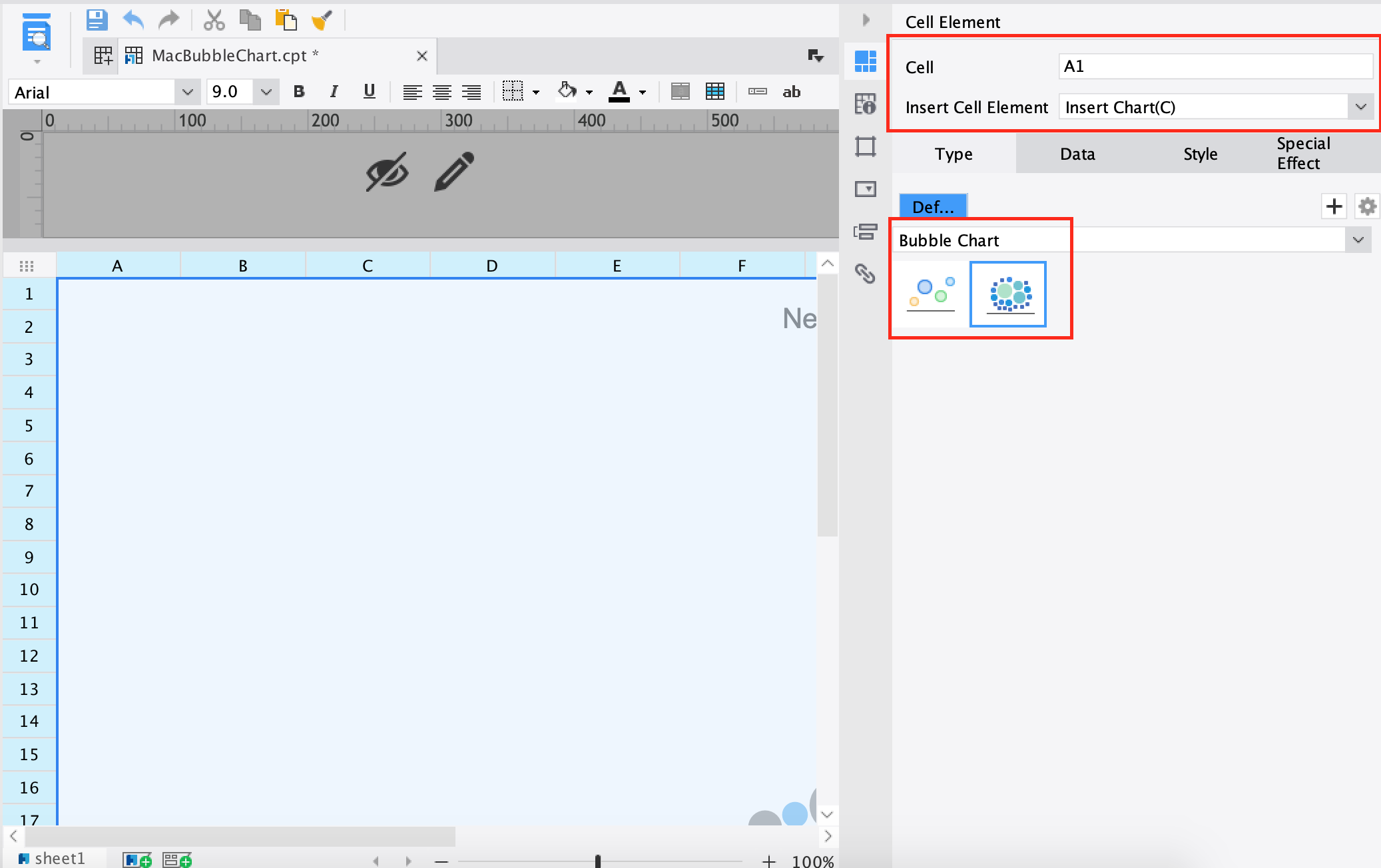
Task: Switch to the Data tab
Action: coord(1077,154)
